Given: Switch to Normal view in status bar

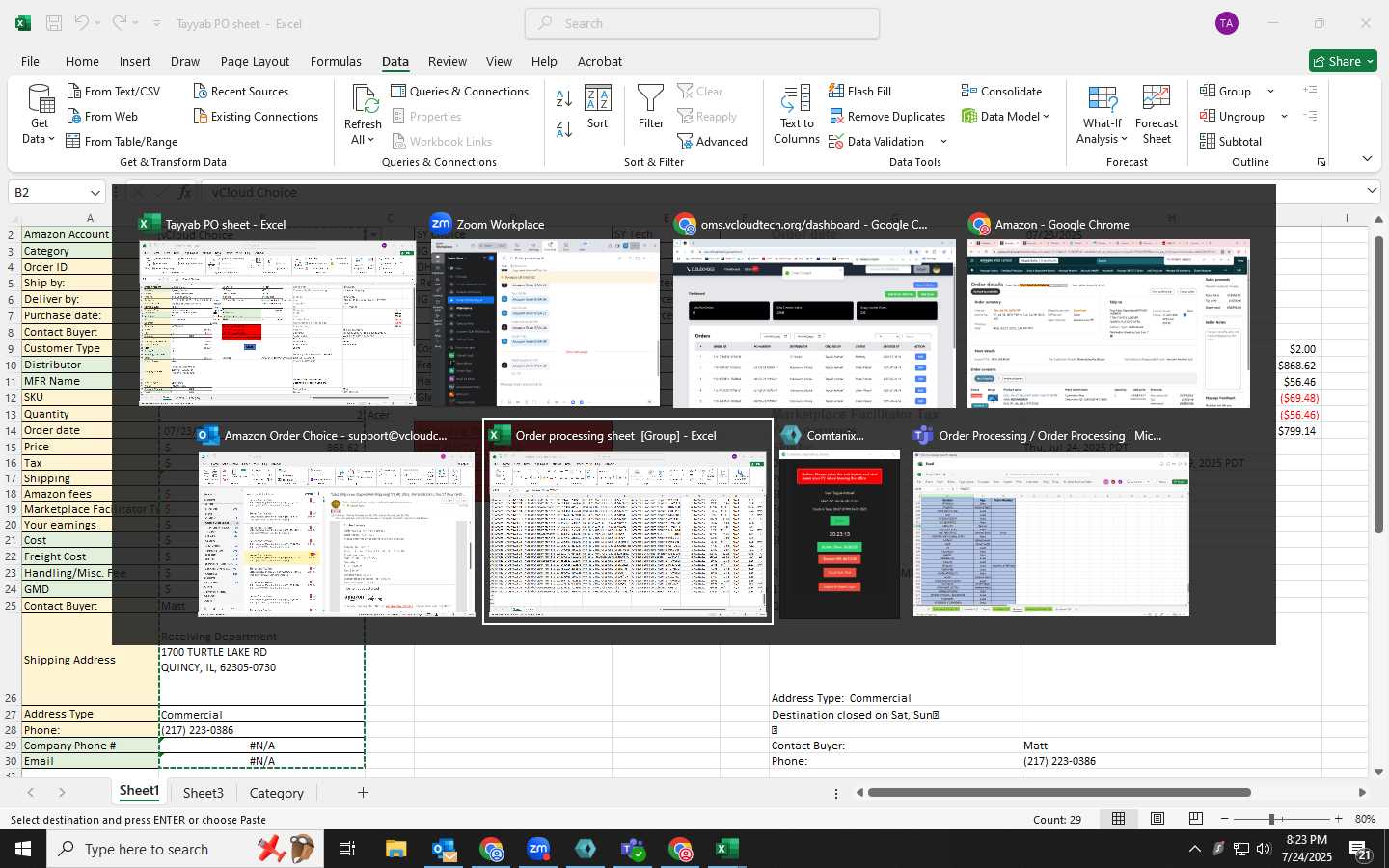Looking at the screenshot, I should tap(1119, 819).
